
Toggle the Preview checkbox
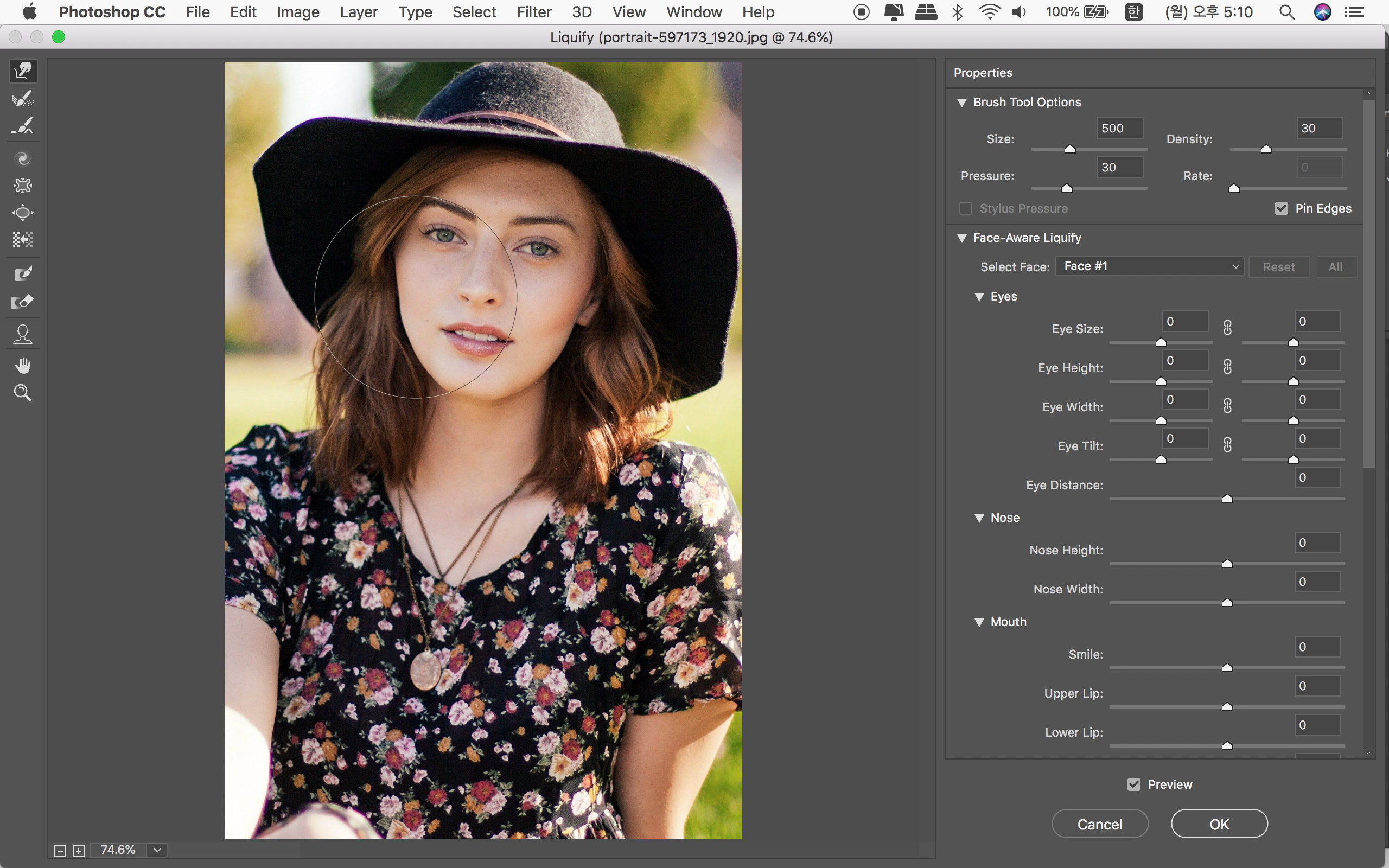click(1133, 784)
